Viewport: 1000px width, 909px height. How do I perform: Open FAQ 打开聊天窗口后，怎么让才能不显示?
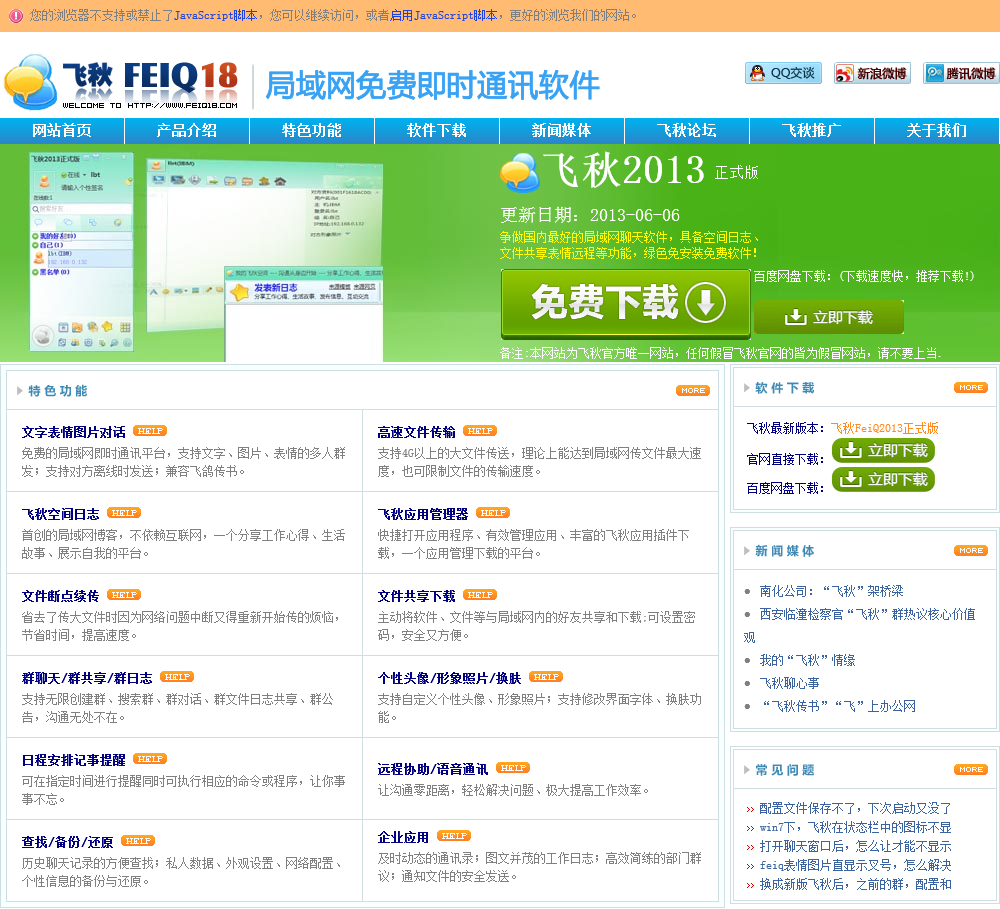click(855, 846)
